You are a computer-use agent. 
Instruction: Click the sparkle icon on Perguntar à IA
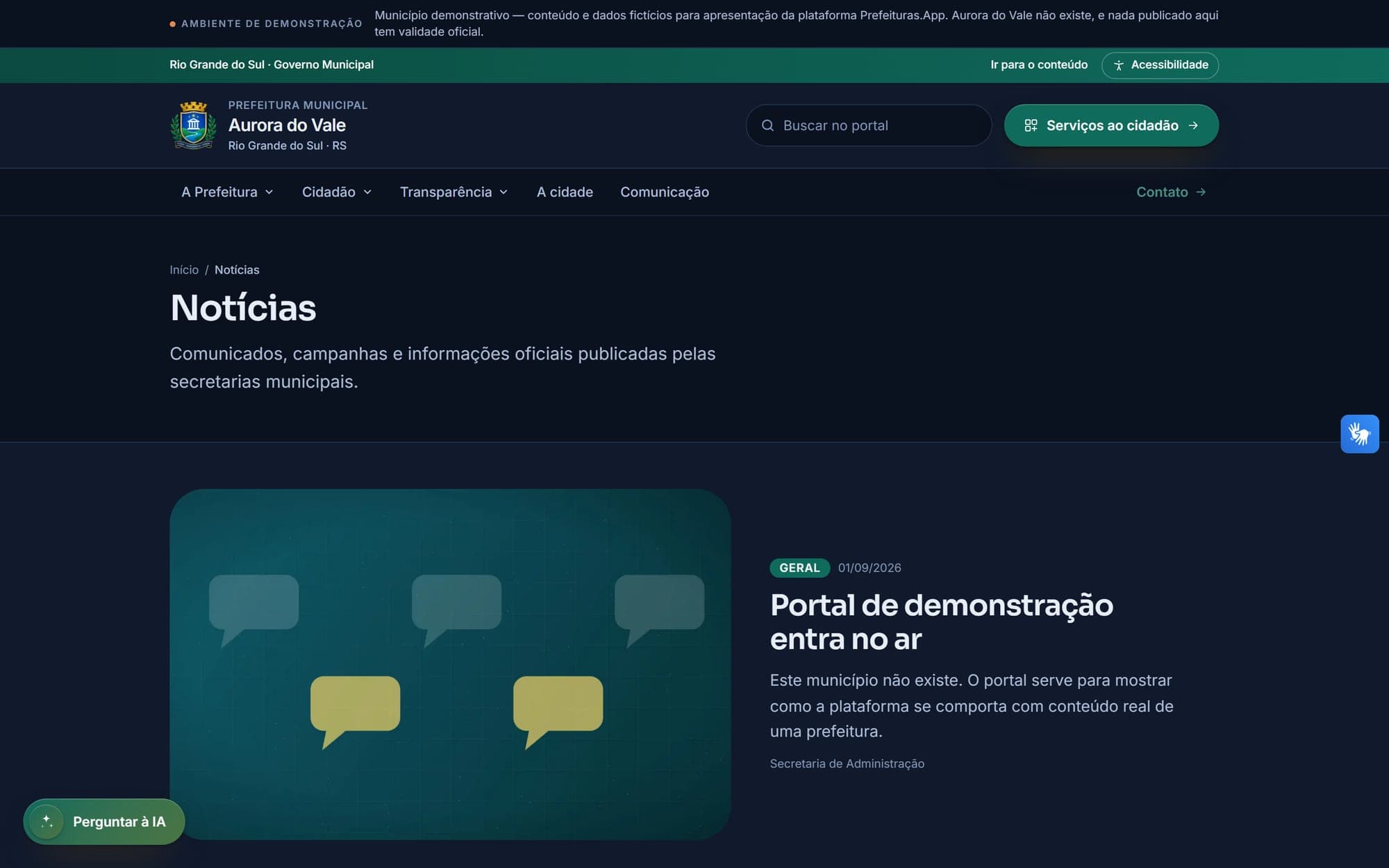point(47,821)
